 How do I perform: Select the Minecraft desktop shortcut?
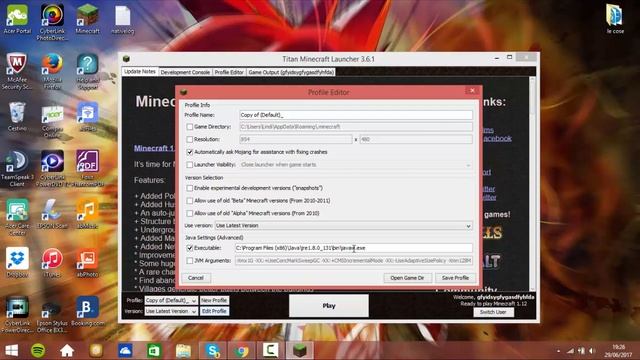pos(87,19)
